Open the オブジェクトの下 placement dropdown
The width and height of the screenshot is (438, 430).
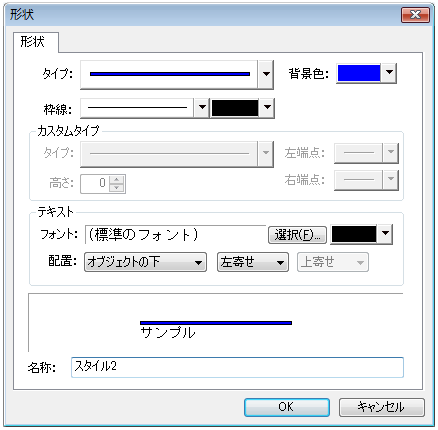pos(145,262)
